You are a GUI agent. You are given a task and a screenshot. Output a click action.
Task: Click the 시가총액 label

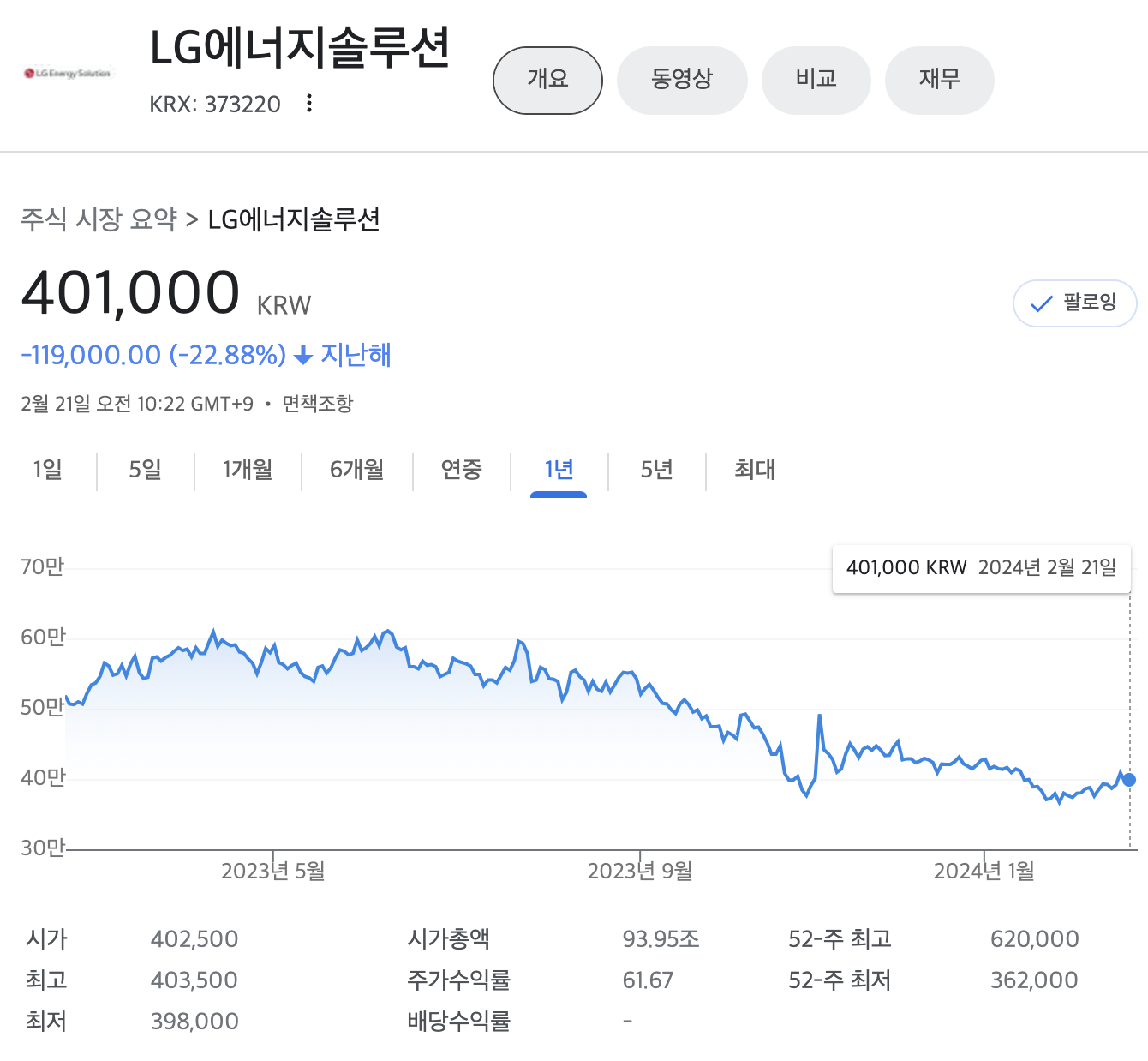click(x=448, y=939)
